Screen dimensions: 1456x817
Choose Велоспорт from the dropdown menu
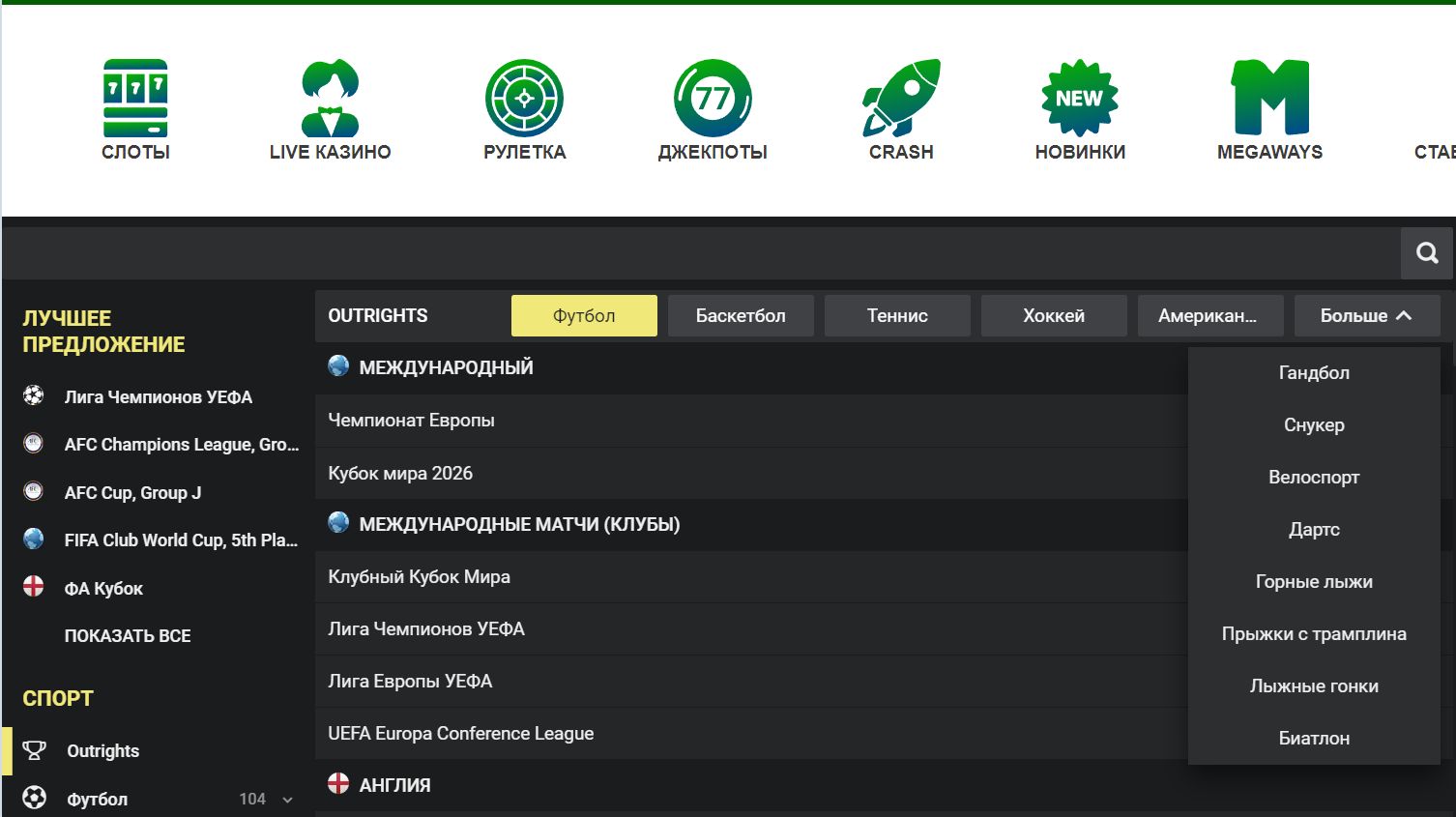click(x=1314, y=478)
